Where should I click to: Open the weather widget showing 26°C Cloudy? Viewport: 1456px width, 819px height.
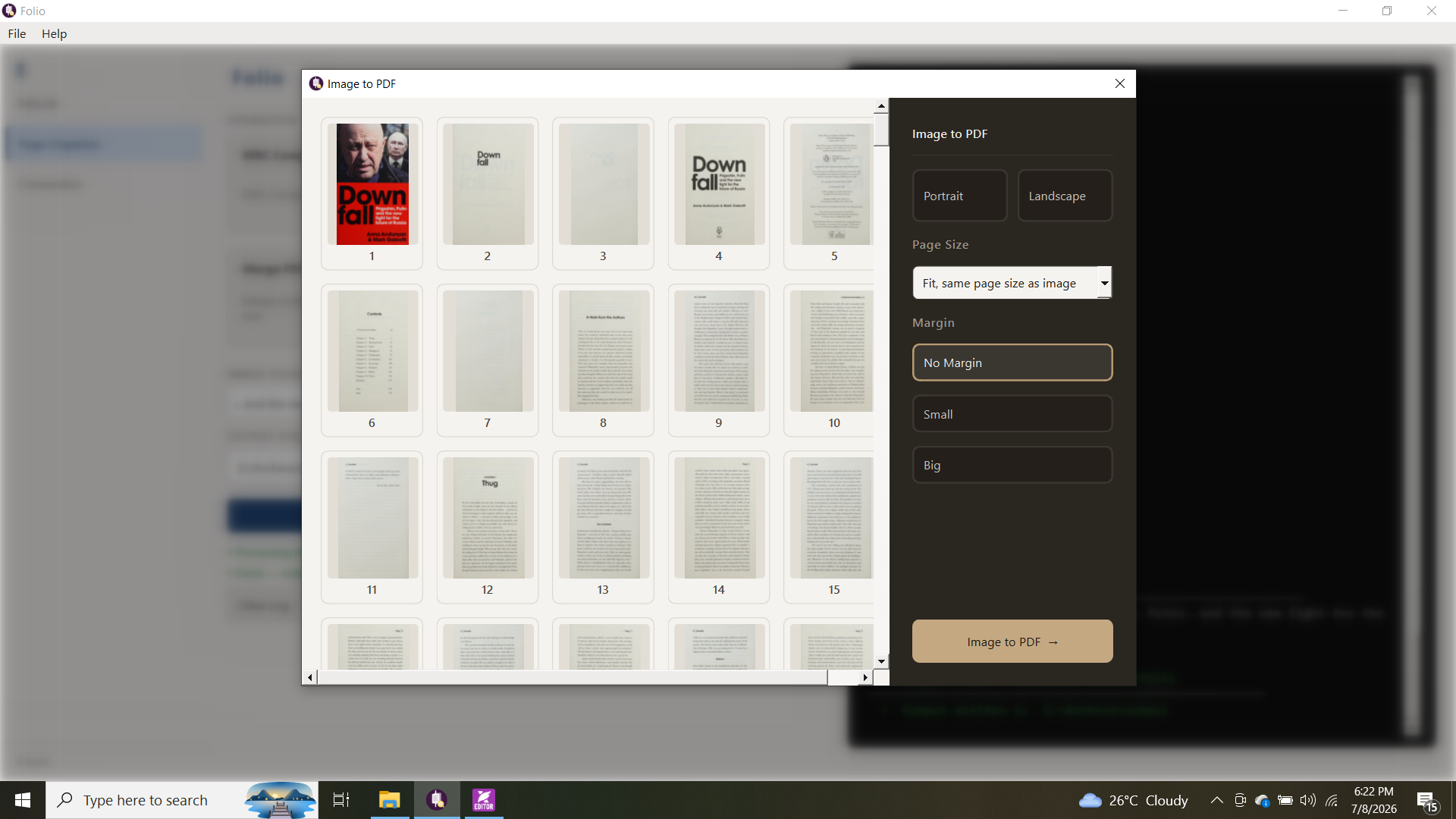(1134, 800)
